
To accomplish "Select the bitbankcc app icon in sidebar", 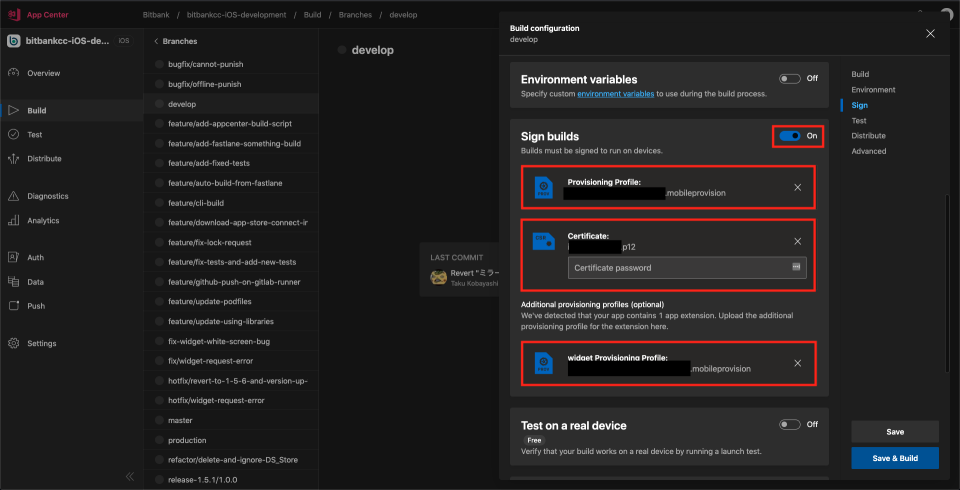I will pyautogui.click(x=13, y=41).
